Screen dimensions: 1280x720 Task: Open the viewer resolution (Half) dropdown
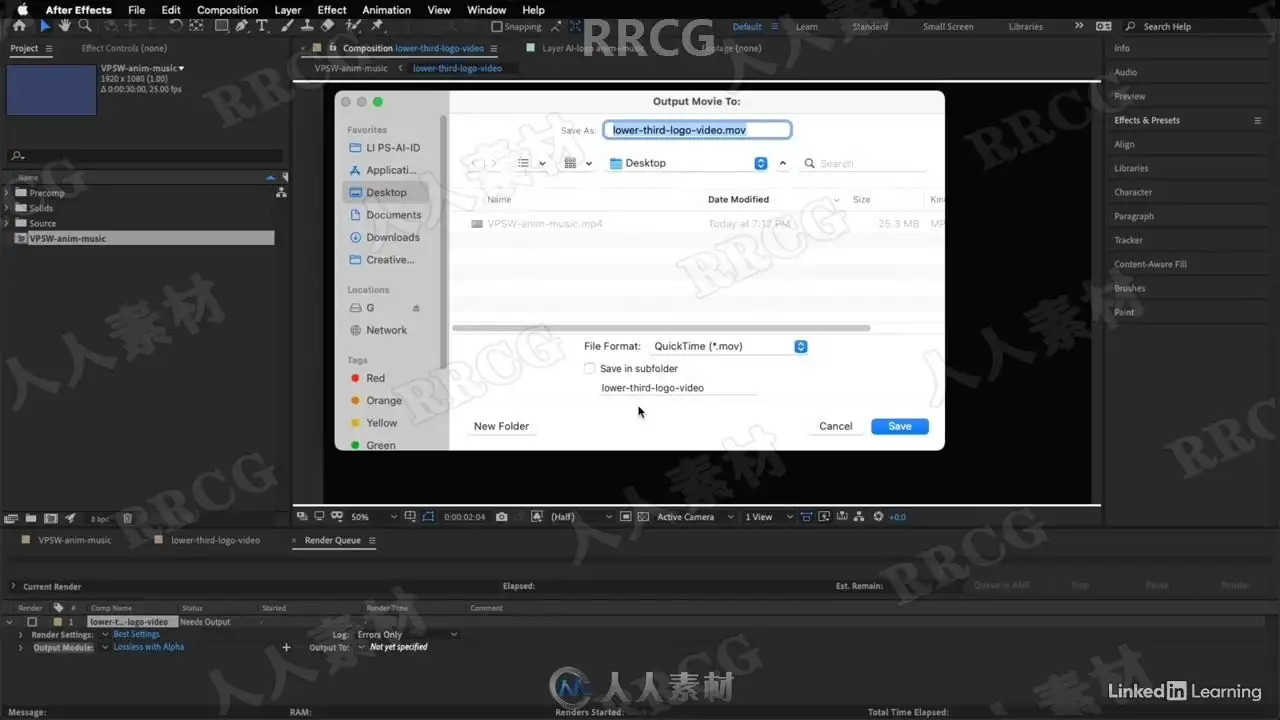coord(580,517)
